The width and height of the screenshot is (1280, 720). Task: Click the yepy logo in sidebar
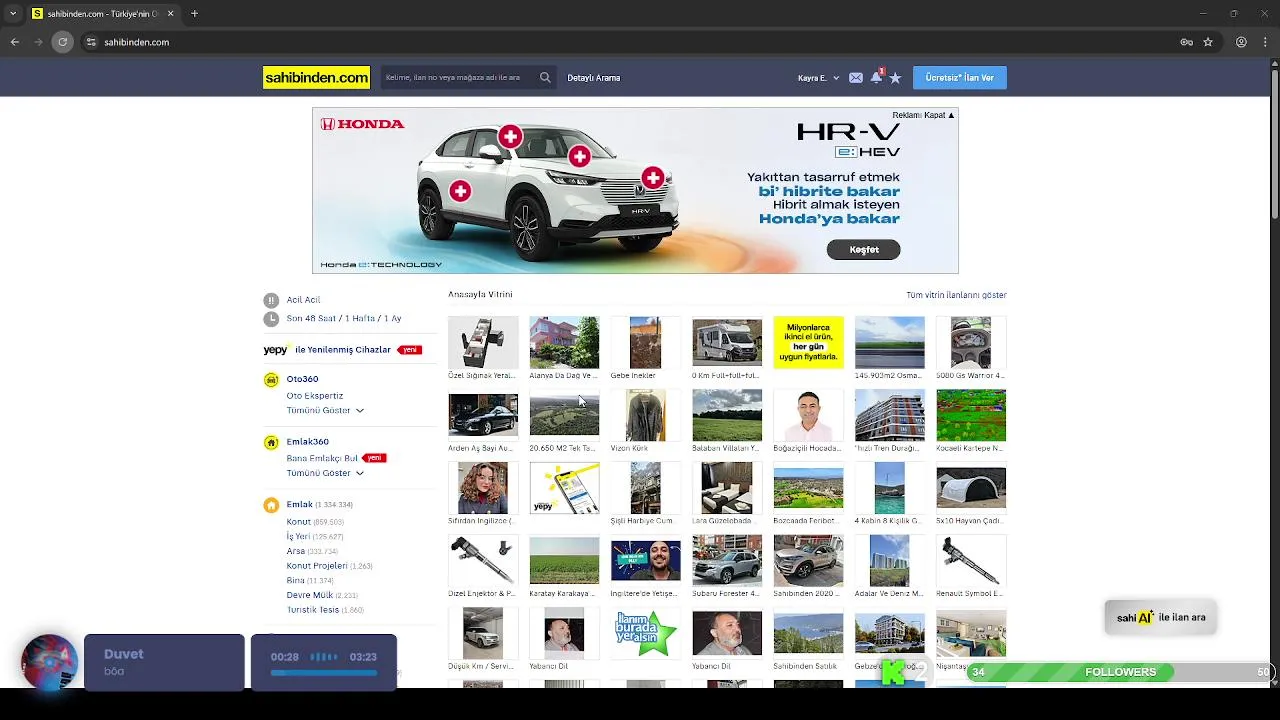[x=276, y=350]
